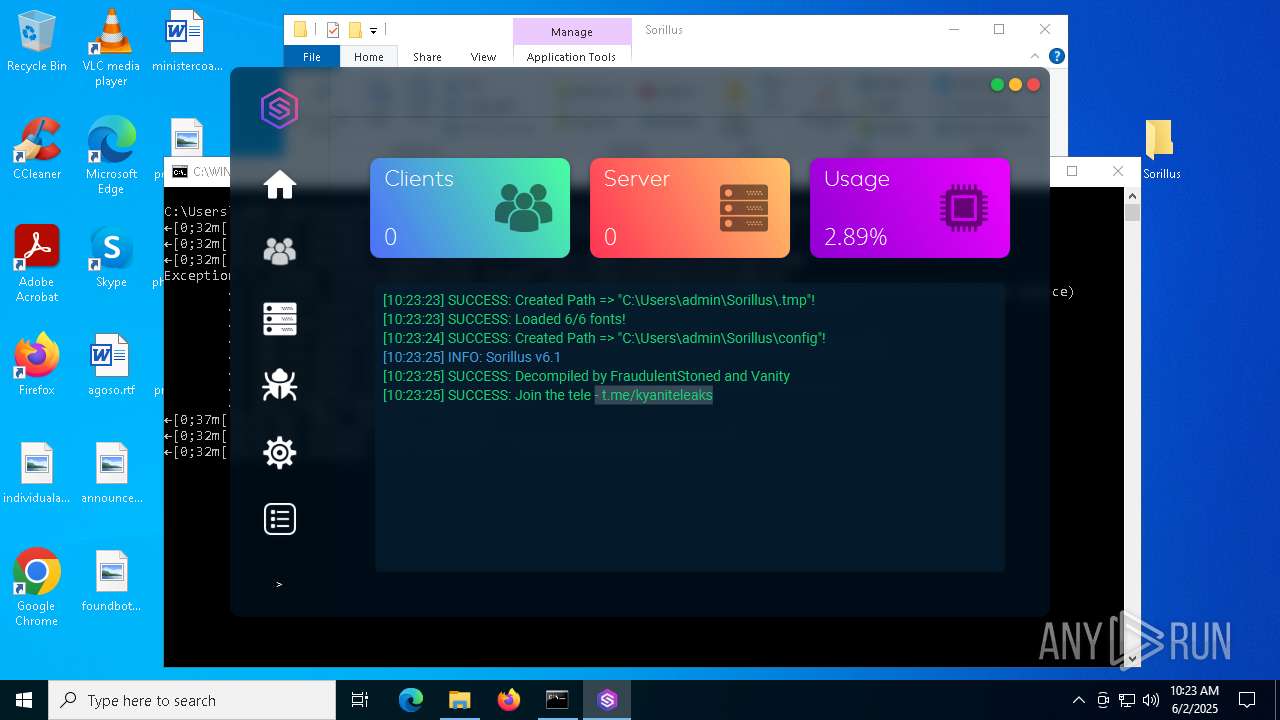The width and height of the screenshot is (1280, 720).
Task: Open the ministercoa Word document on desktop
Action: [x=186, y=42]
